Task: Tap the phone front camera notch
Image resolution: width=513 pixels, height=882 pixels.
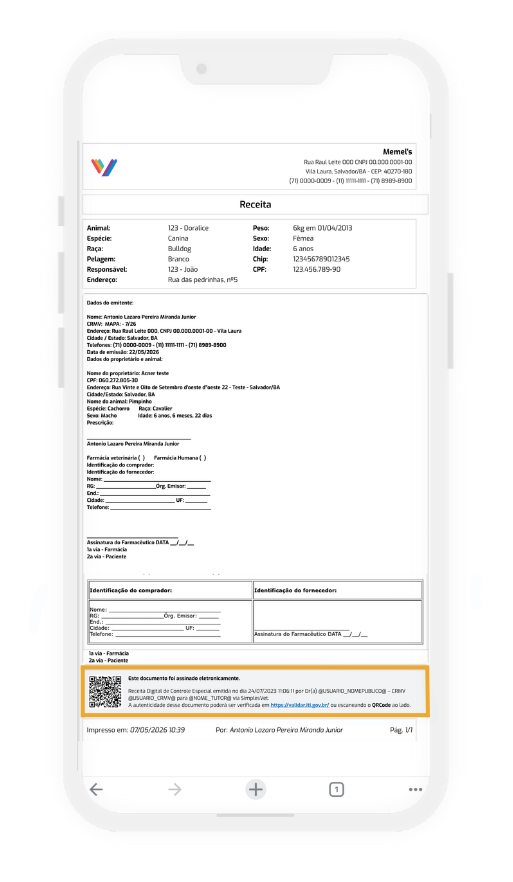Action: 201,69
